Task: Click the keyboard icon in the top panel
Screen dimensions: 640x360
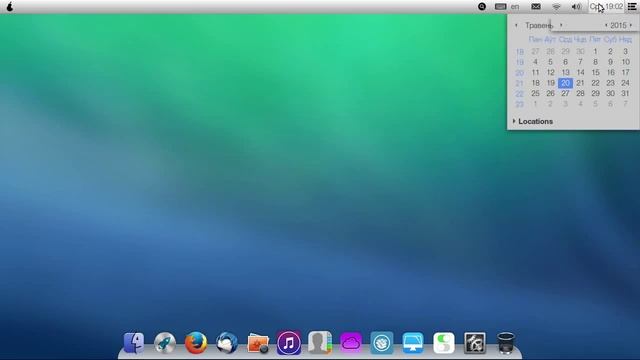Action: tap(500, 7)
